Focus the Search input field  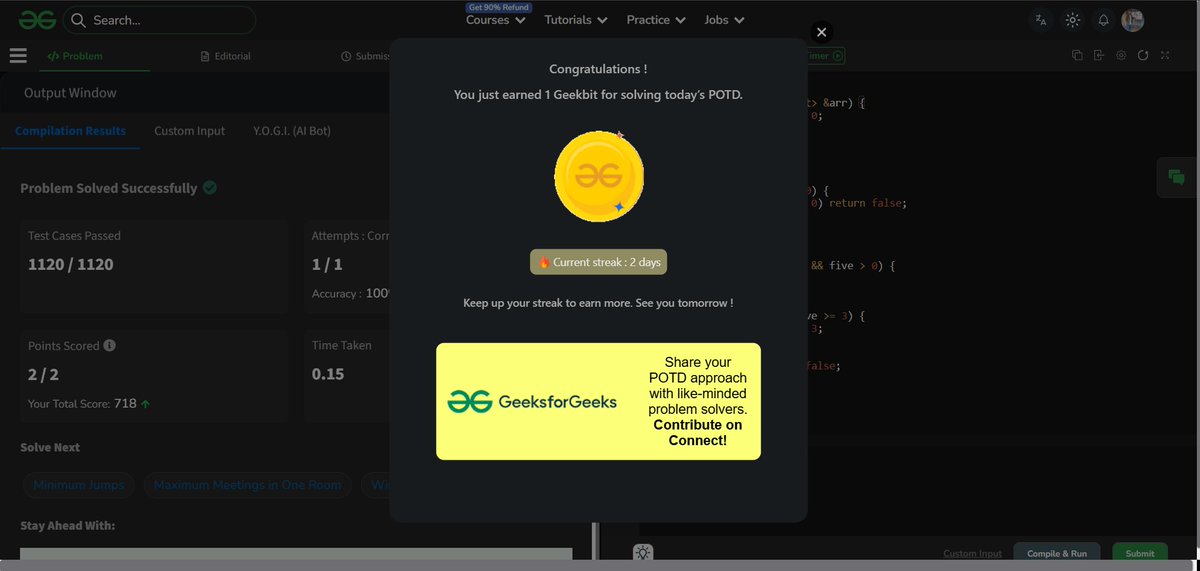(159, 20)
